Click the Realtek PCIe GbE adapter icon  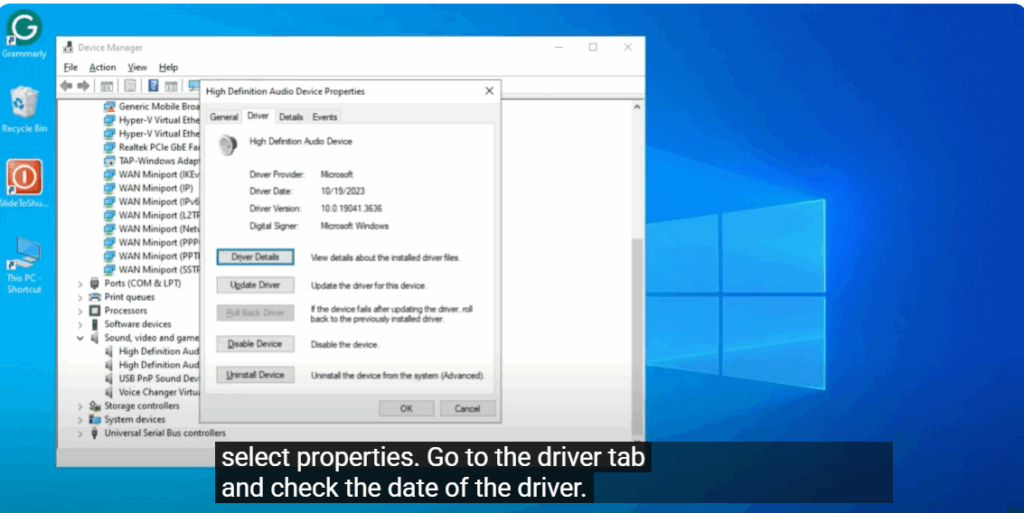click(110, 147)
